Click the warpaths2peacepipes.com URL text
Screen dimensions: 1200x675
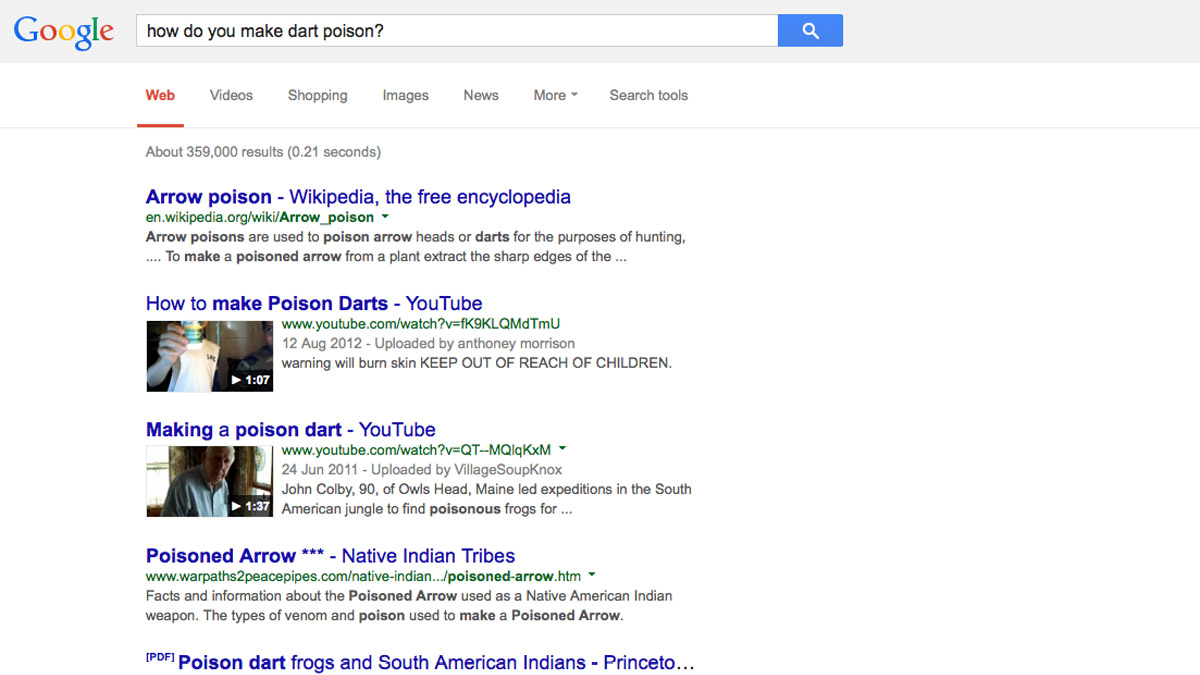(x=363, y=576)
